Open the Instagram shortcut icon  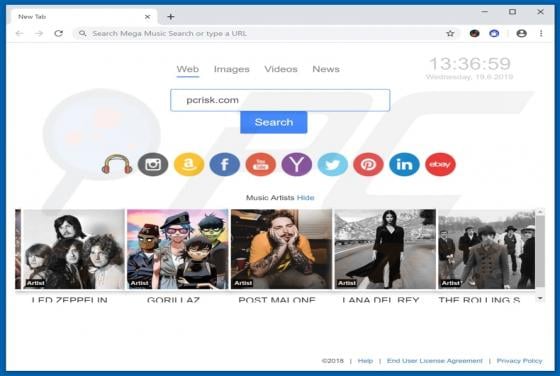coord(153,164)
